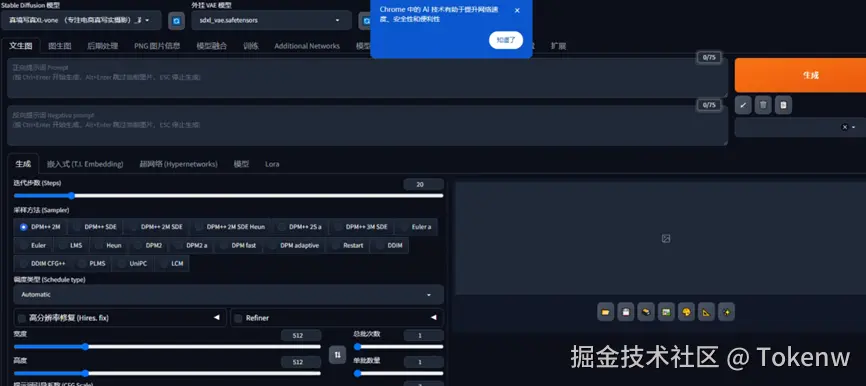The height and width of the screenshot is (386, 866).
Task: Open the 后期处理 tab
Action: 102,46
